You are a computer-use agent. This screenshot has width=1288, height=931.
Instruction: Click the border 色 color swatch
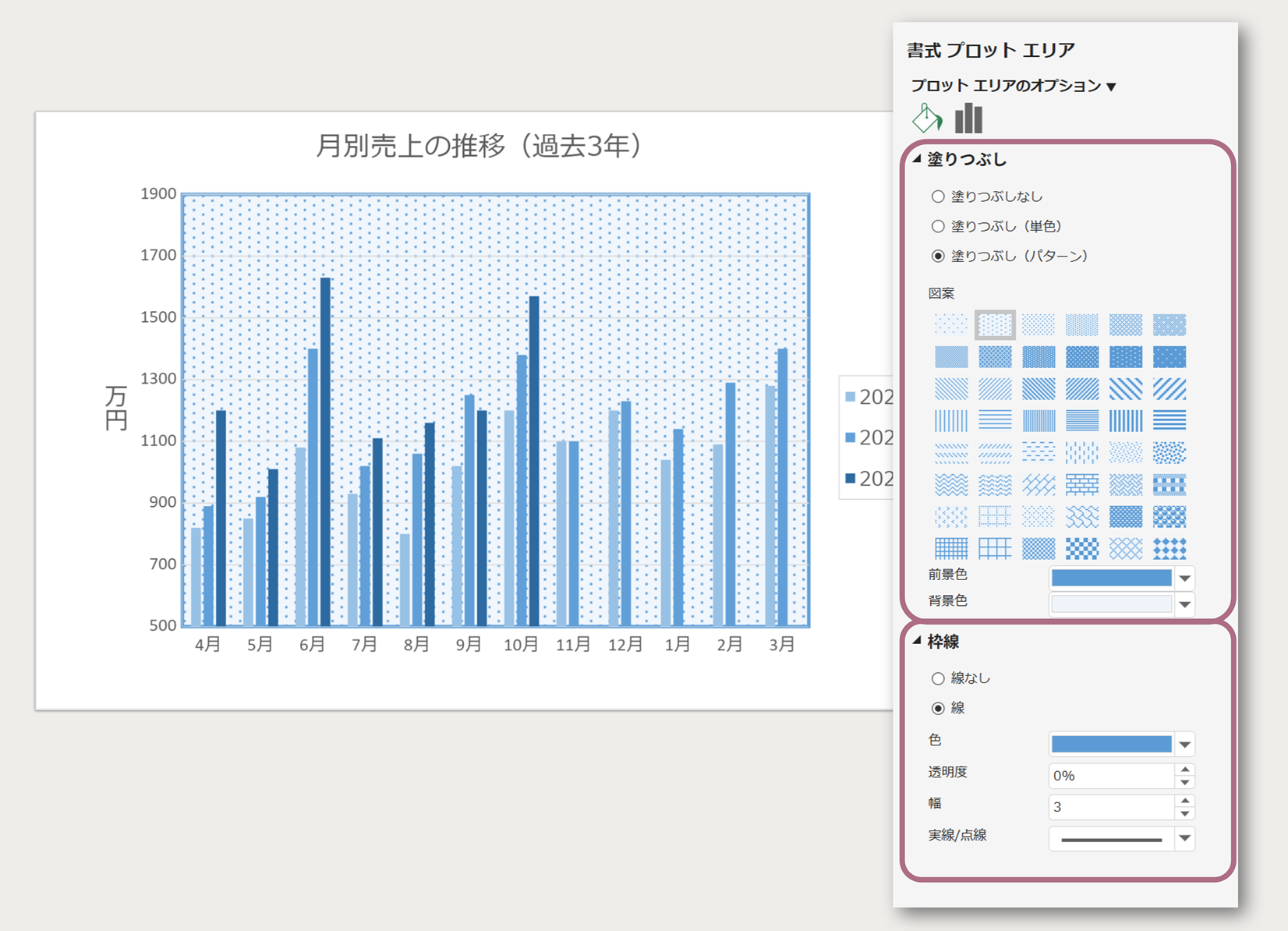(x=1112, y=744)
